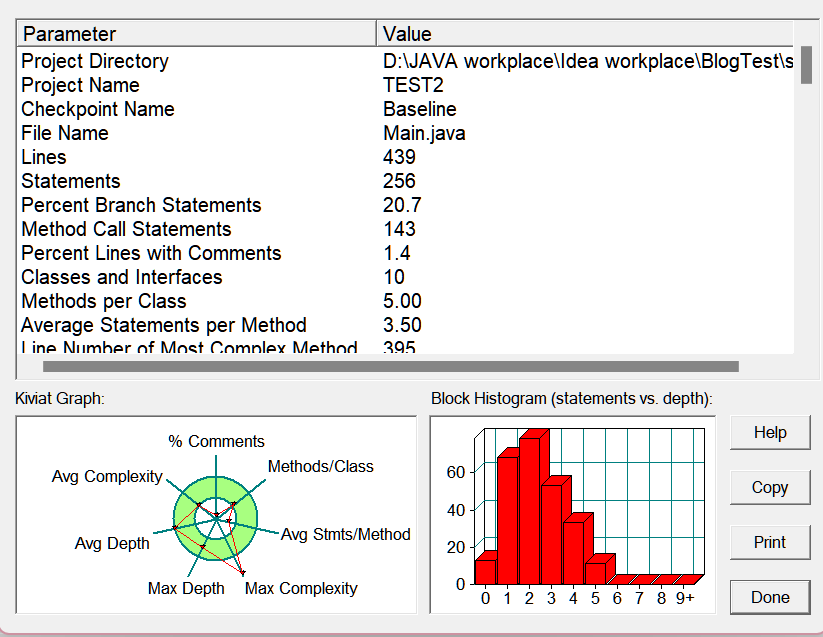Select the Project Name row

(406, 85)
